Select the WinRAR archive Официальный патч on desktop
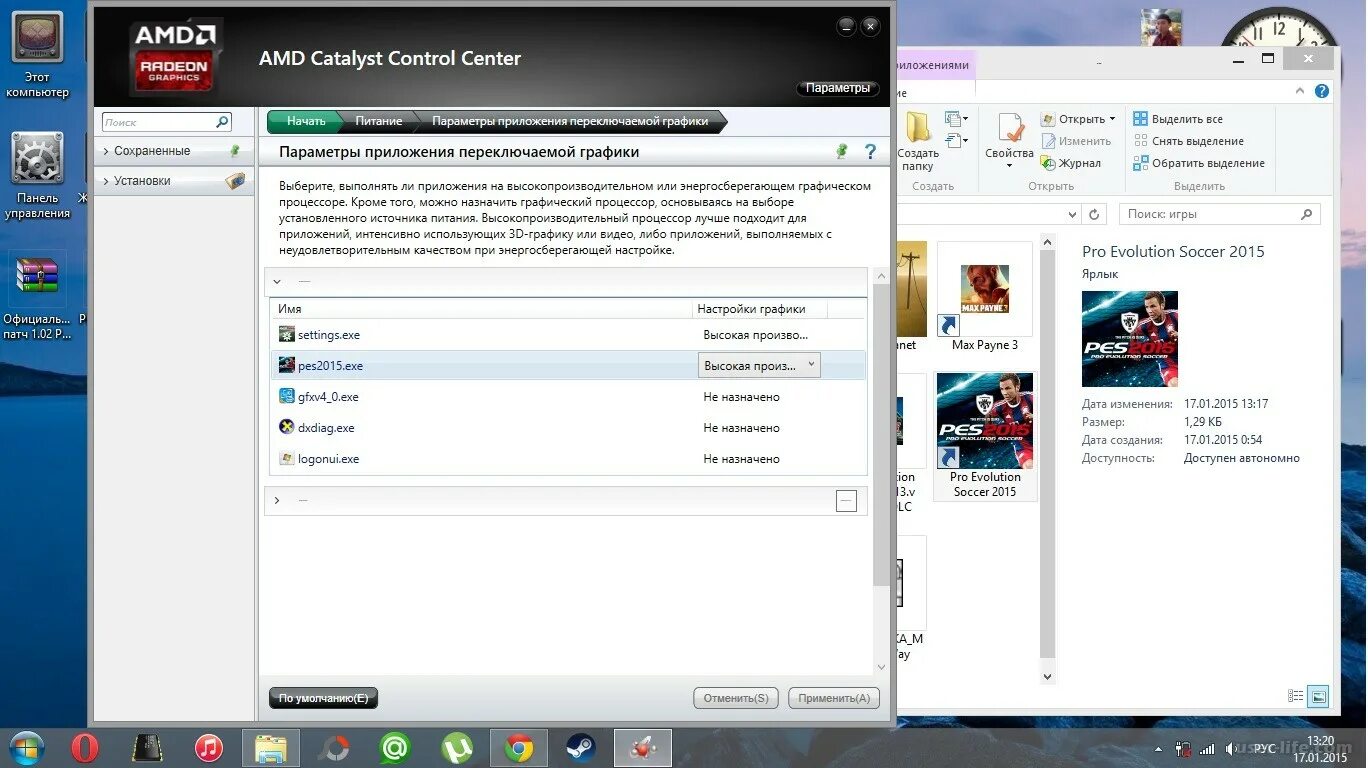The height and width of the screenshot is (768, 1368). [x=38, y=295]
